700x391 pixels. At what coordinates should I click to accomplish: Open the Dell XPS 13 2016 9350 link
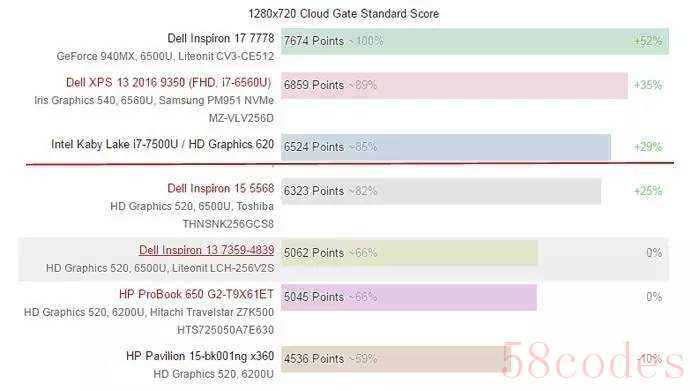tap(169, 83)
